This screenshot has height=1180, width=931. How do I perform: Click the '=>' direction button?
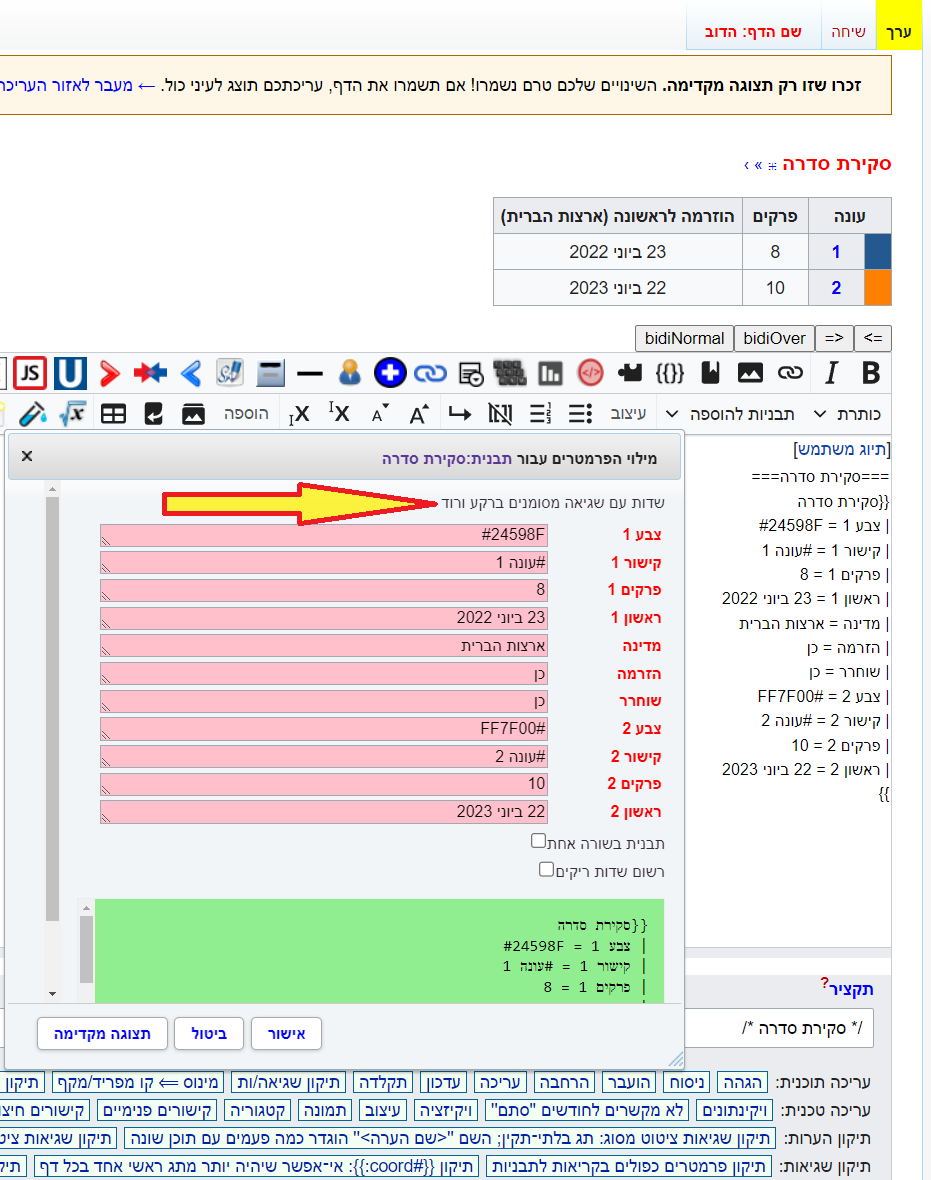pos(834,339)
